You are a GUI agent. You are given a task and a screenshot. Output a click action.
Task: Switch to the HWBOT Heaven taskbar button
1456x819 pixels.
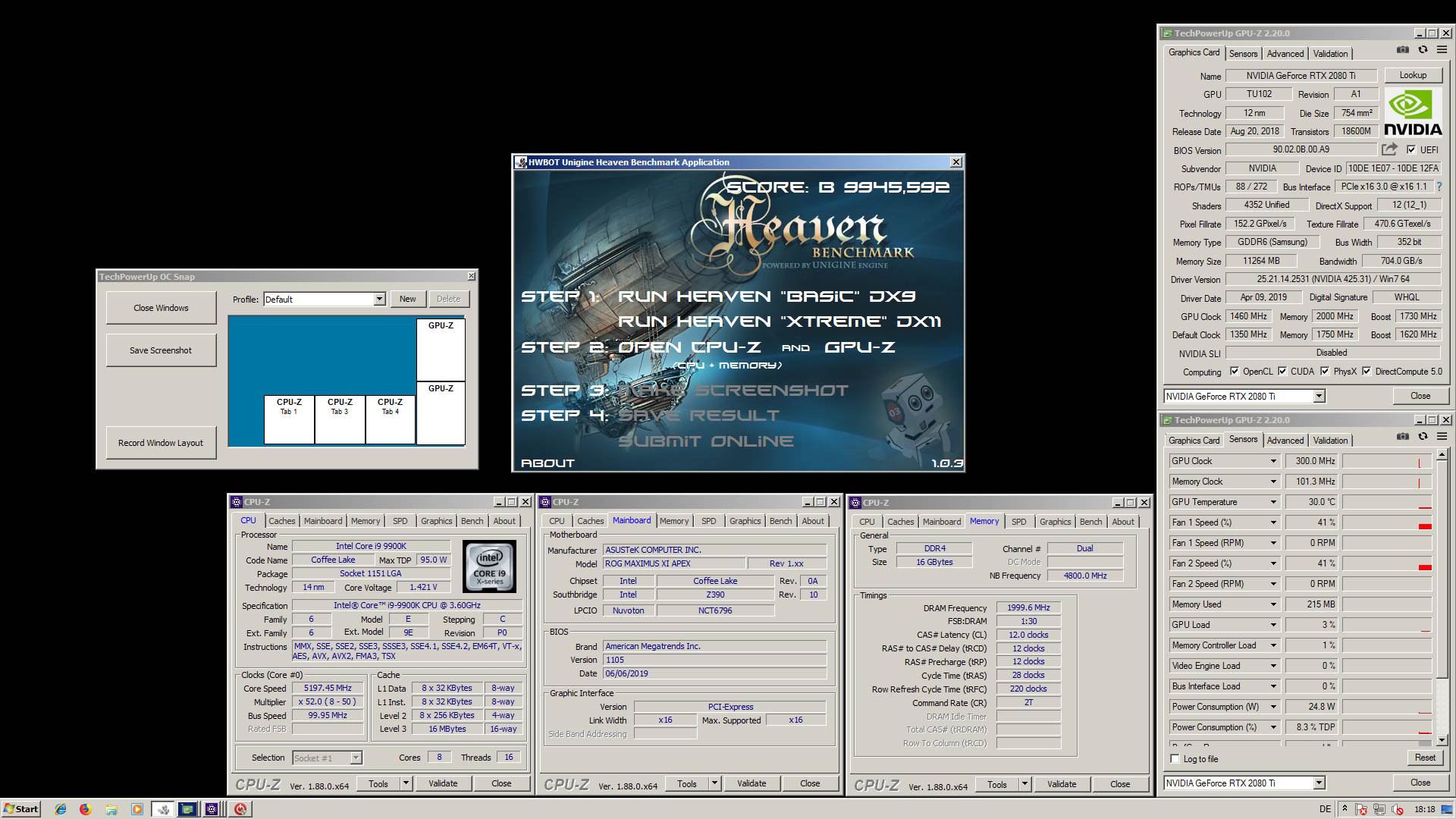[x=163, y=809]
